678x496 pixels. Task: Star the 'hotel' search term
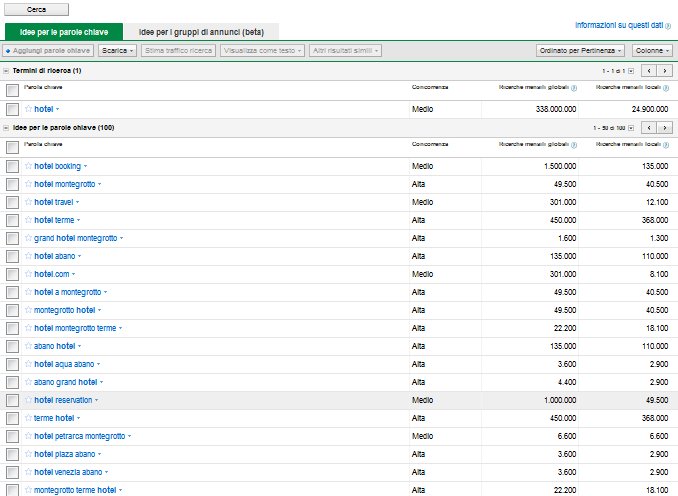[x=29, y=109]
